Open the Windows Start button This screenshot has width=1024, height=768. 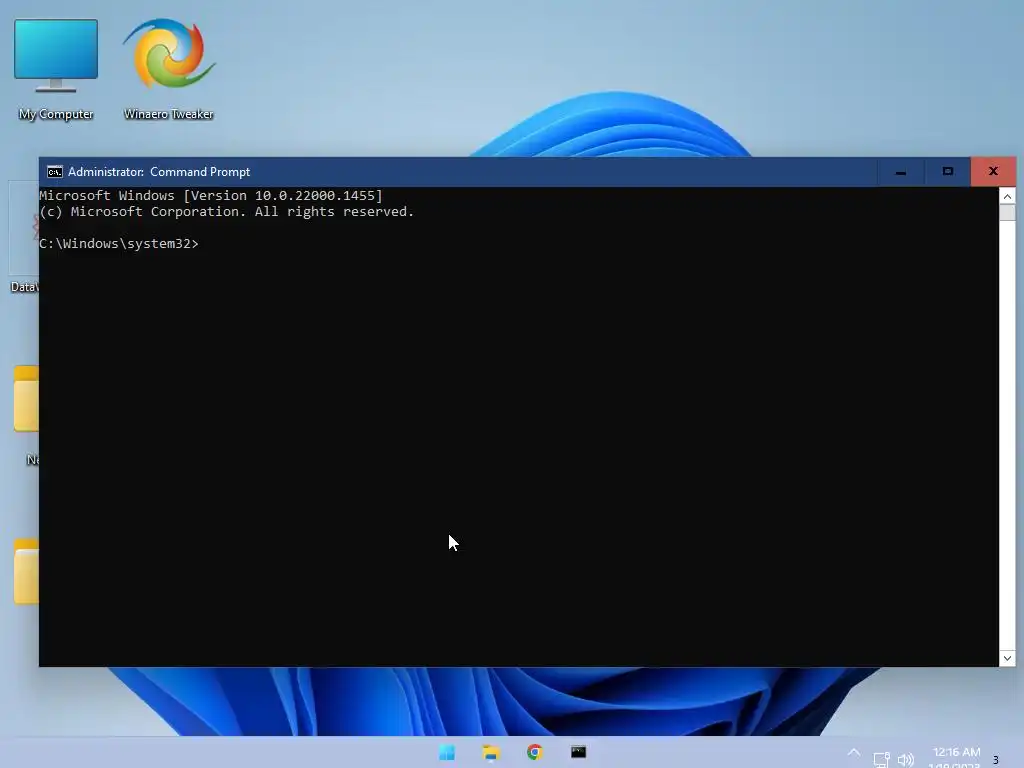coord(447,752)
